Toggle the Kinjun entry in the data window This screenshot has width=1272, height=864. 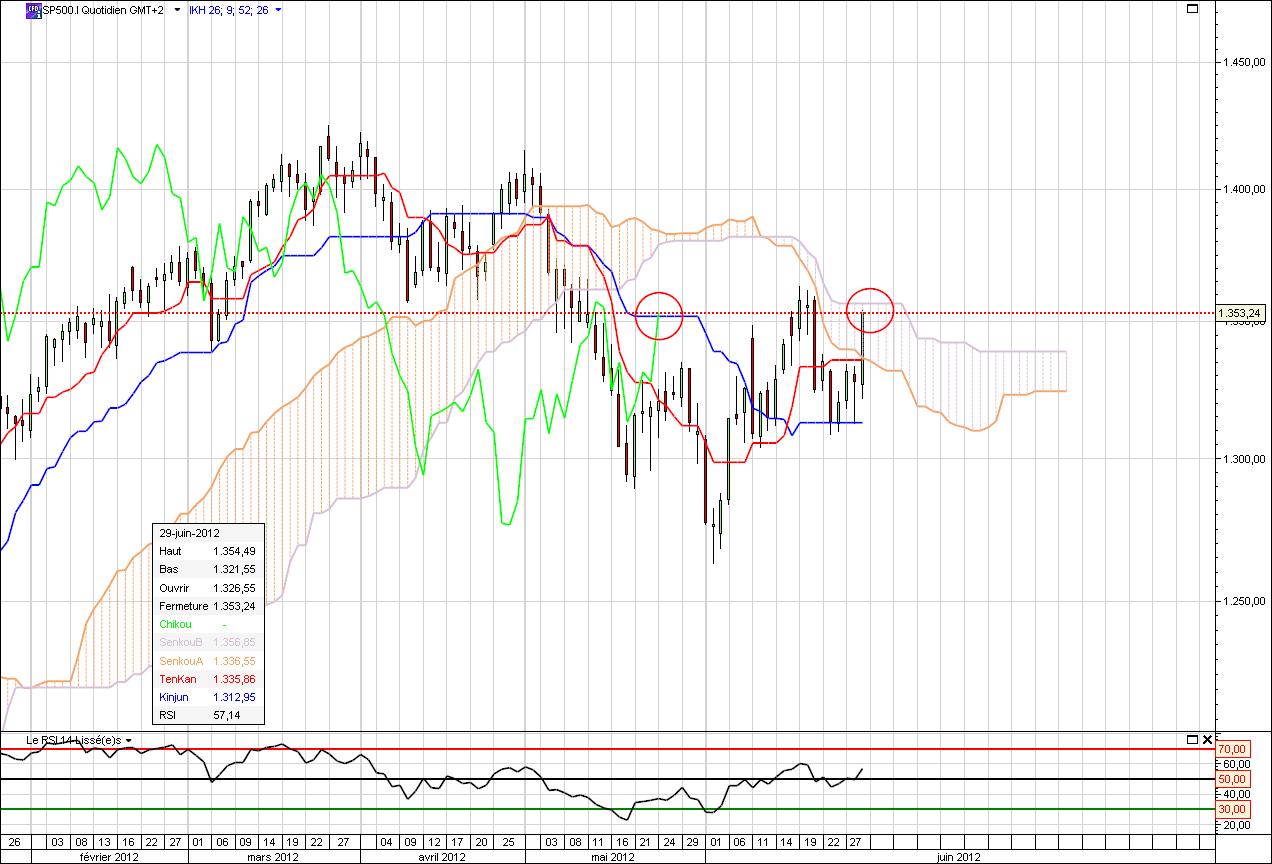pos(176,697)
